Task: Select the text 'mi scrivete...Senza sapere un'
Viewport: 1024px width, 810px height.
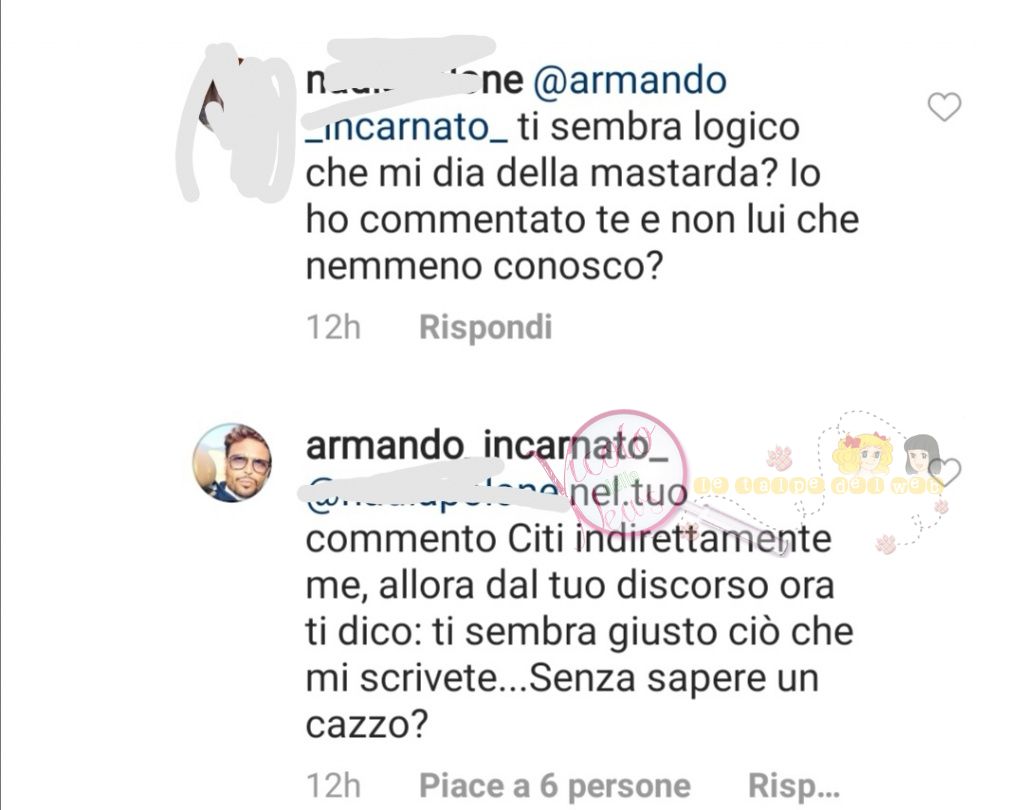Action: pyautogui.click(x=562, y=678)
